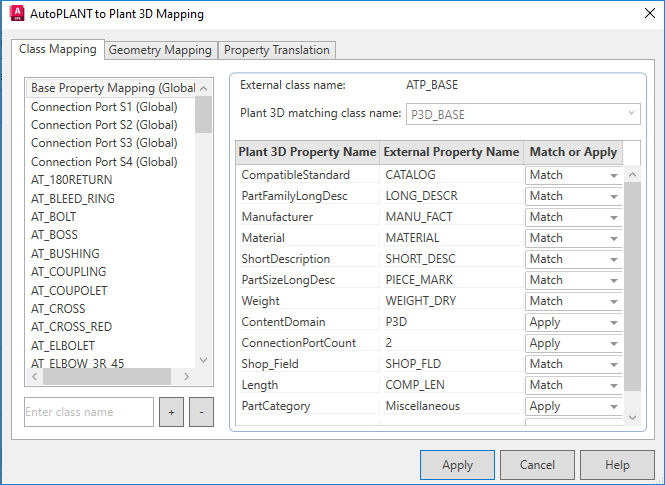Type in the Enter class name field
This screenshot has width=665, height=485.
point(88,412)
